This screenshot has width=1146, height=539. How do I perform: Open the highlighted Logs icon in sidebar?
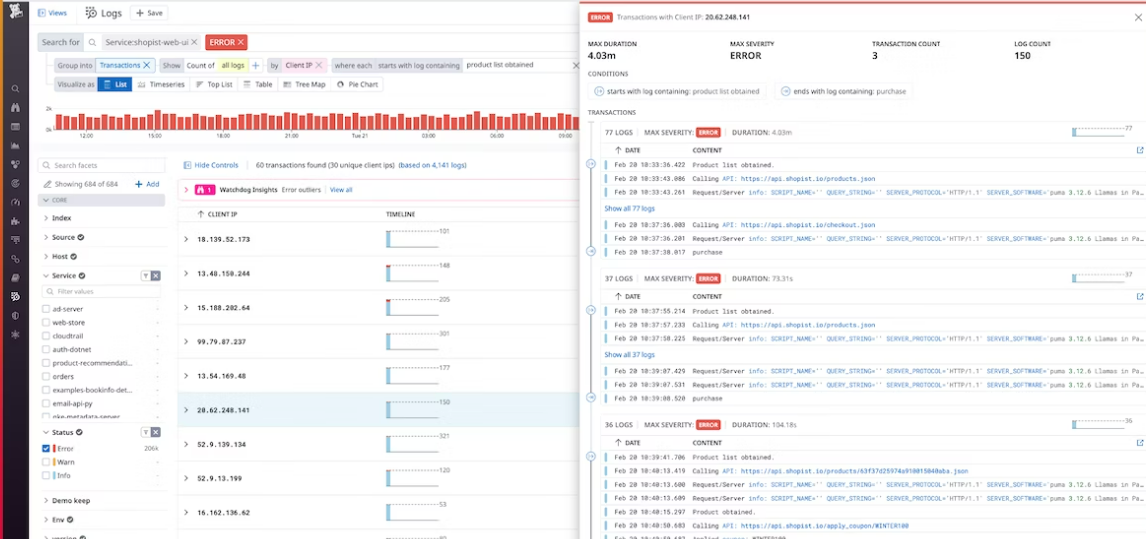click(15, 296)
